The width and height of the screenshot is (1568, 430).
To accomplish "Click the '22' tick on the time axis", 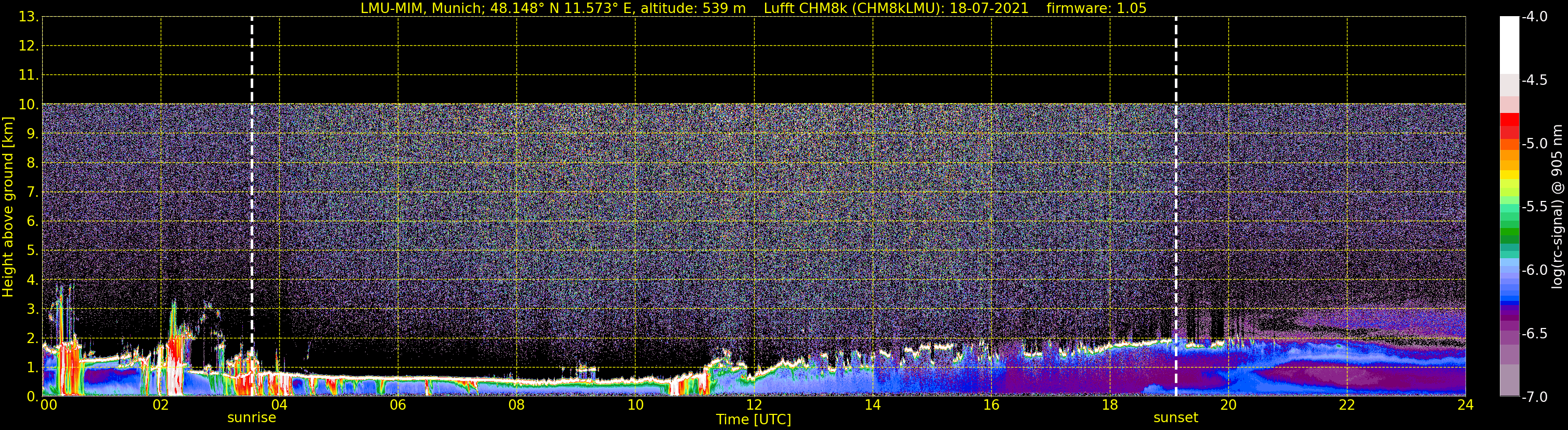I will coord(1347,405).
